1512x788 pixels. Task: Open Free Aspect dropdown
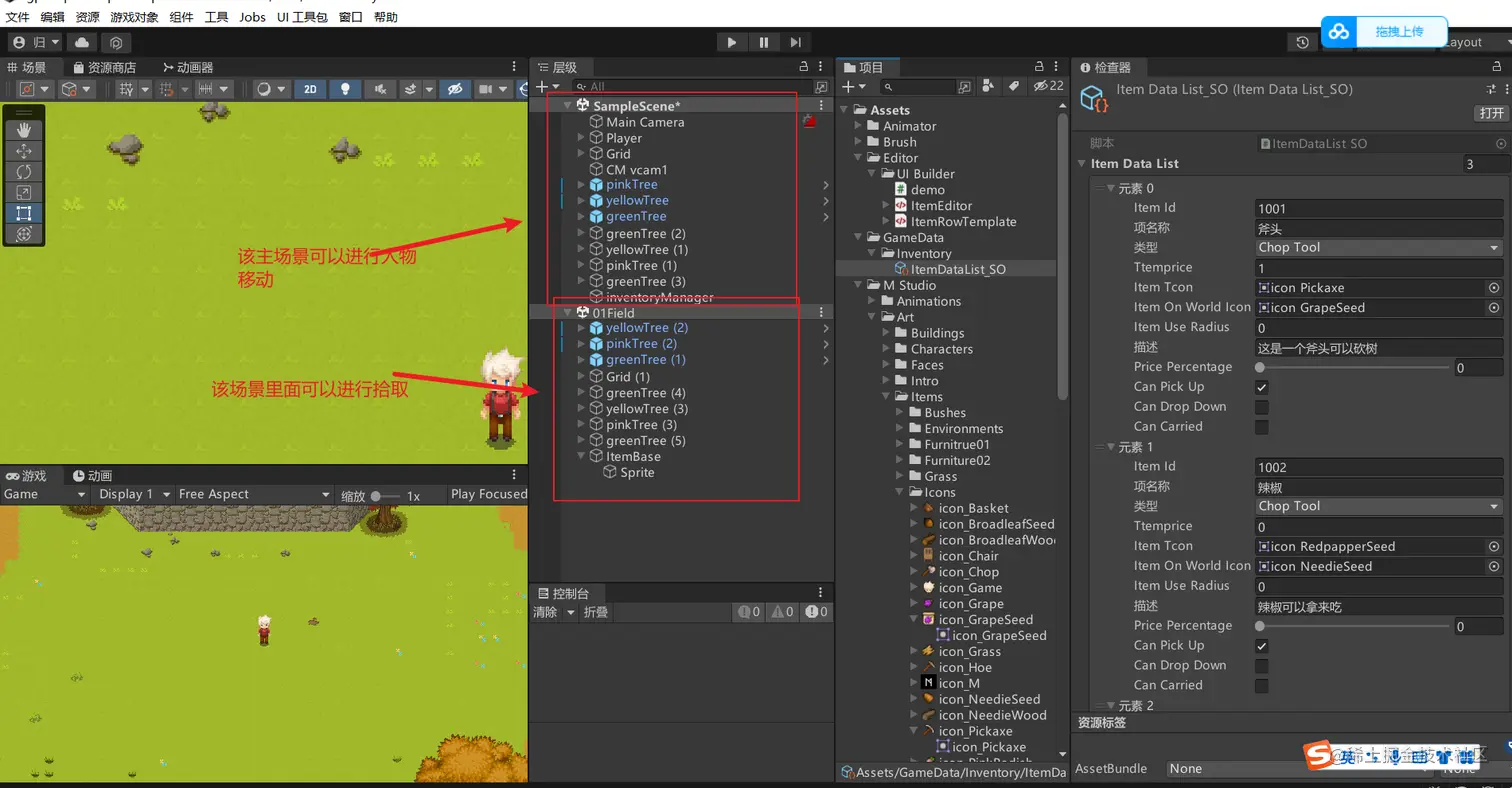click(x=253, y=494)
